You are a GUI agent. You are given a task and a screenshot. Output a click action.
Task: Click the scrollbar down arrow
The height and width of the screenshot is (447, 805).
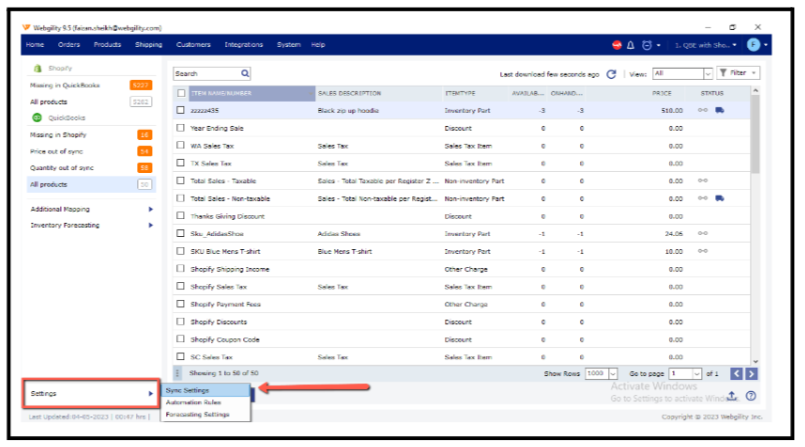(755, 361)
